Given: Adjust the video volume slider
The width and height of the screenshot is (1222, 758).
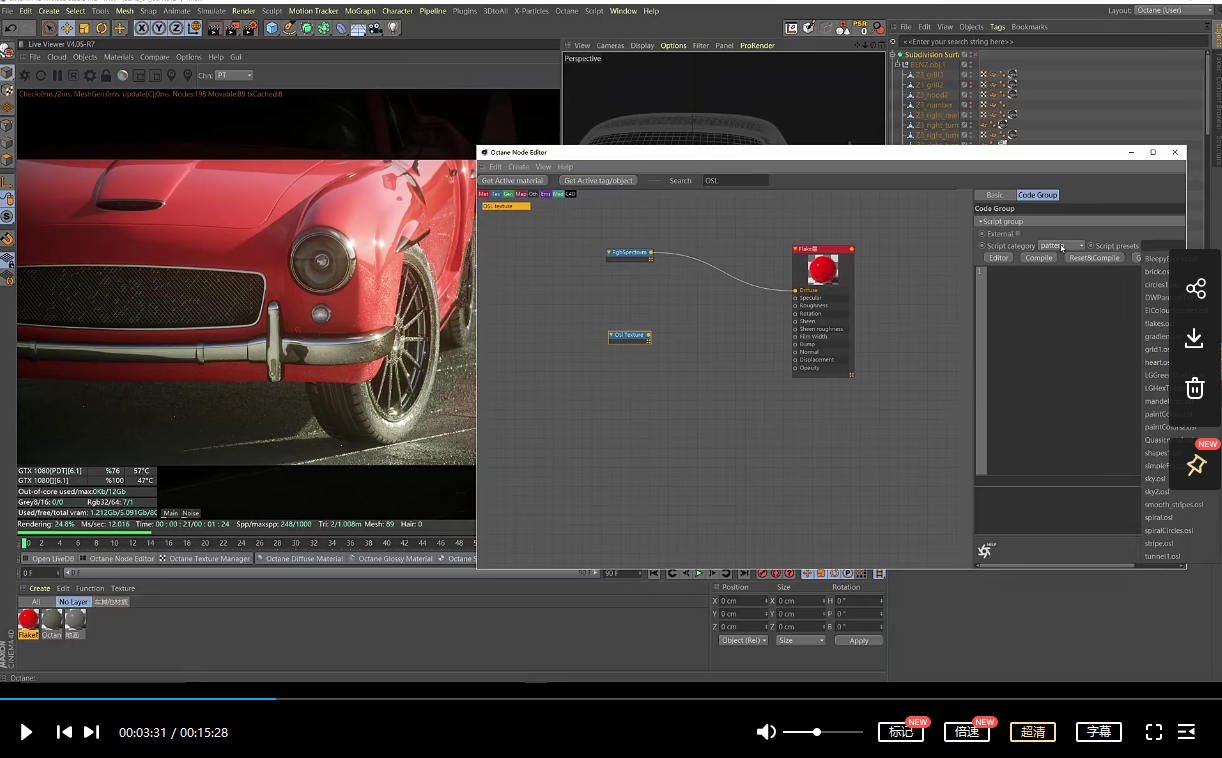Looking at the screenshot, I should (817, 732).
